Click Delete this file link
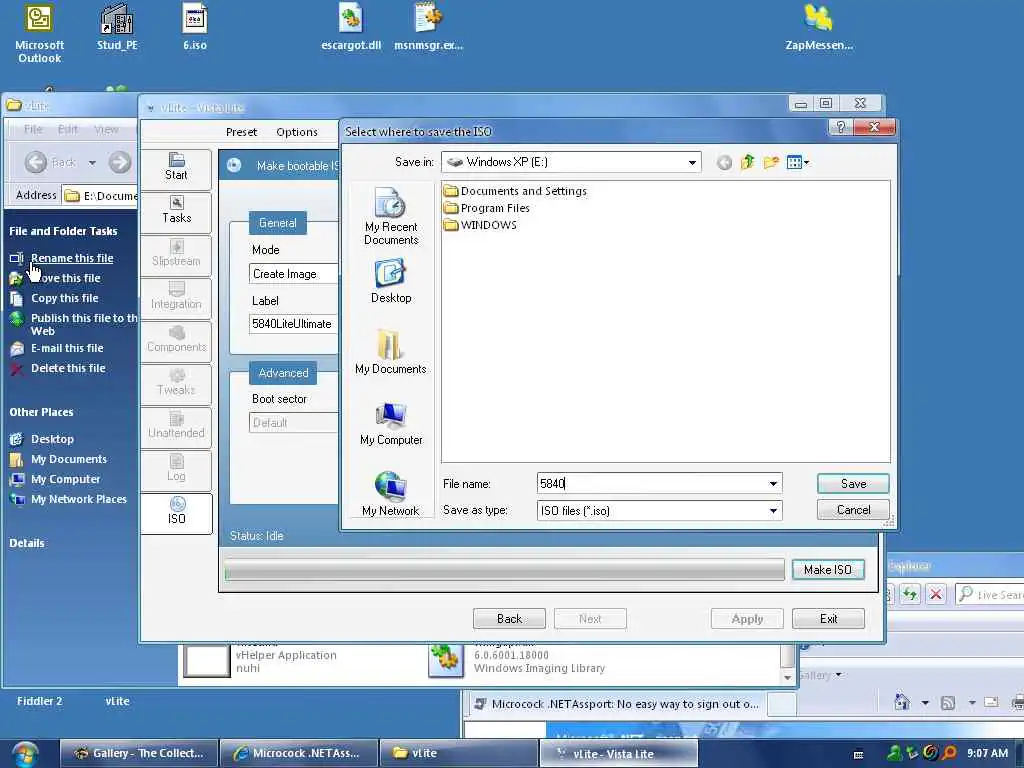Screen dimensions: 1024x768 pos(68,368)
